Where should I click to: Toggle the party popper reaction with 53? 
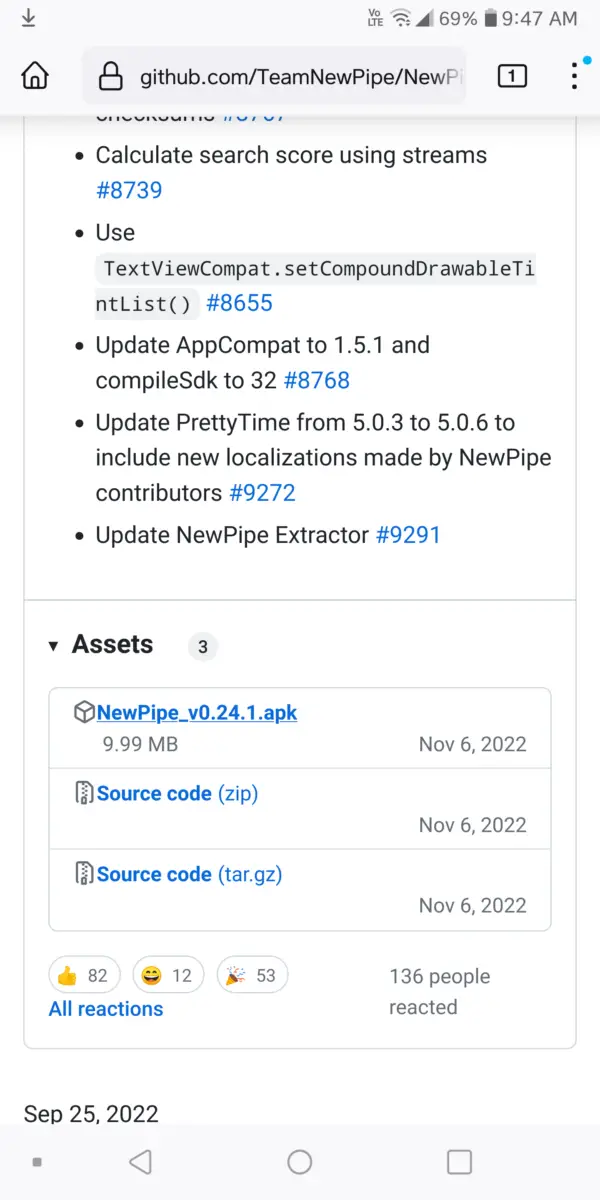252,975
